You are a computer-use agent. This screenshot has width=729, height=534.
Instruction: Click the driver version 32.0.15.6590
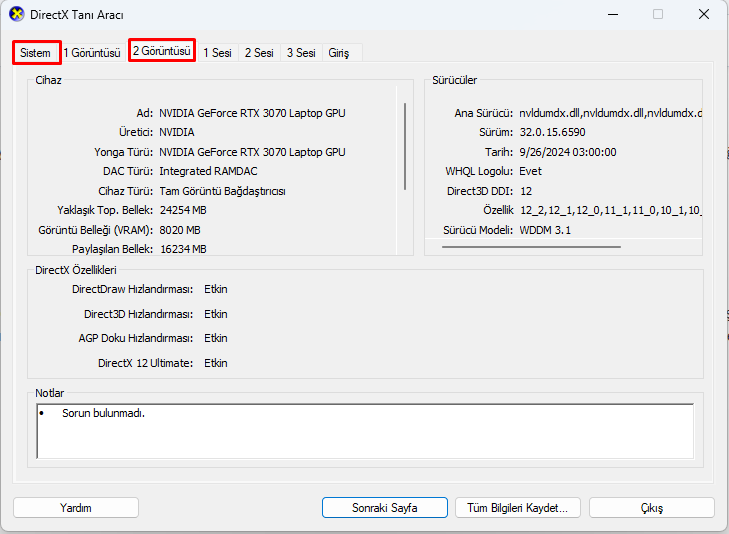552,132
